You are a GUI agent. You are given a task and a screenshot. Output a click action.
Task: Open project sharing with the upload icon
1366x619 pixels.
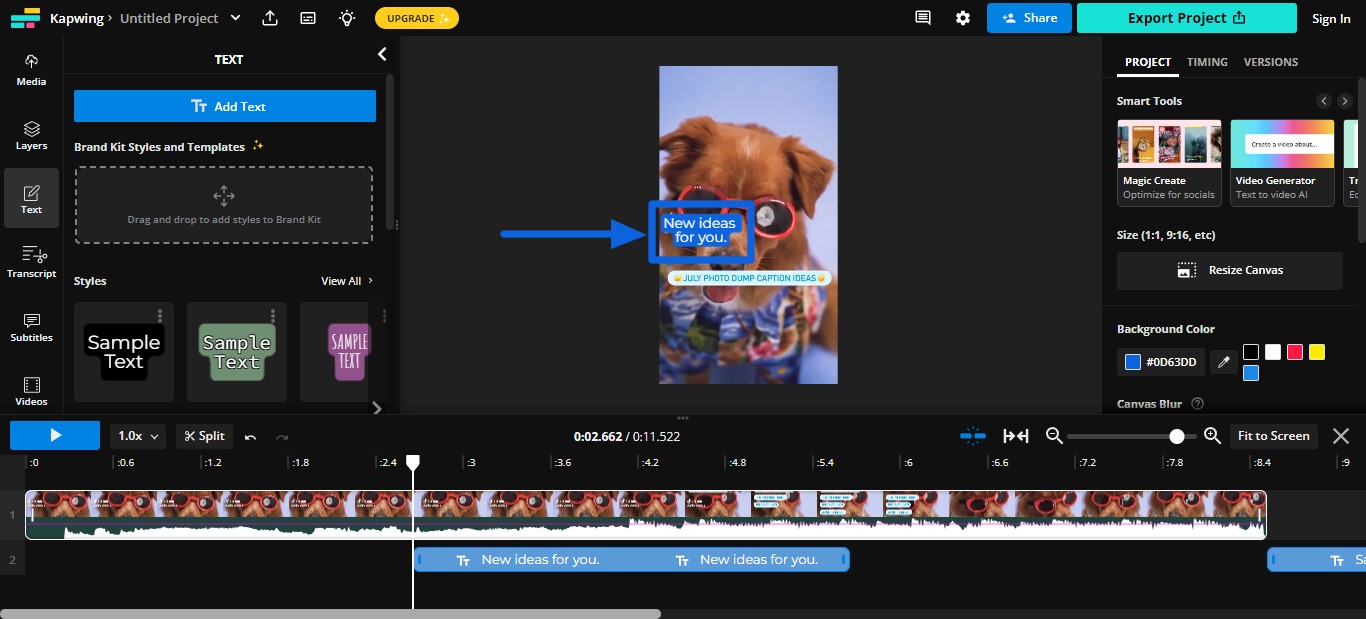pos(270,18)
